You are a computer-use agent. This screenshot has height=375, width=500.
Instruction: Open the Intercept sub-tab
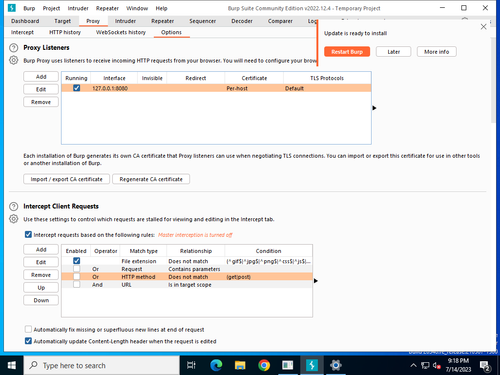[x=22, y=32]
